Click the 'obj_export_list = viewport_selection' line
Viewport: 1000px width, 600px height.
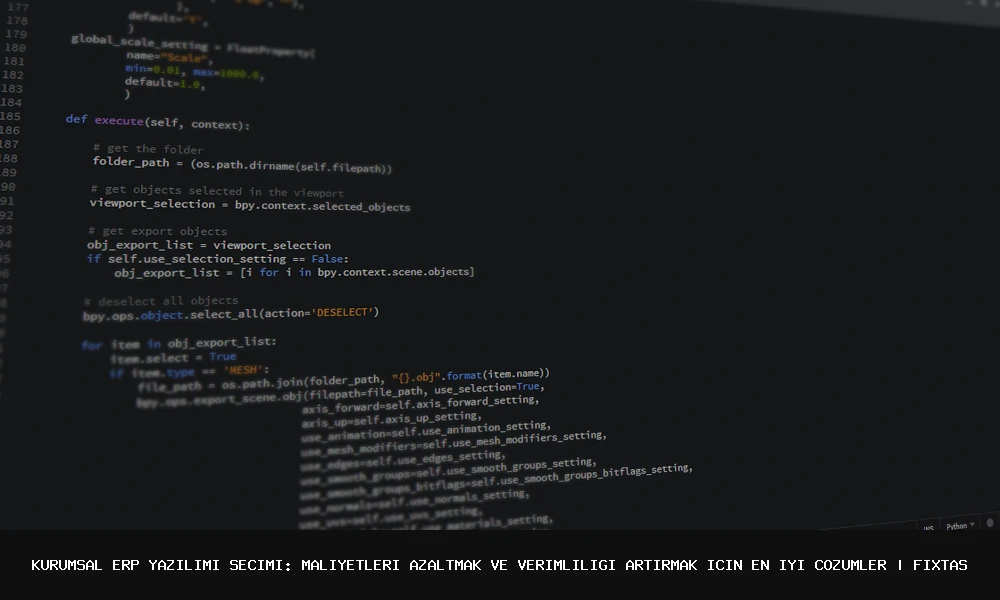209,245
